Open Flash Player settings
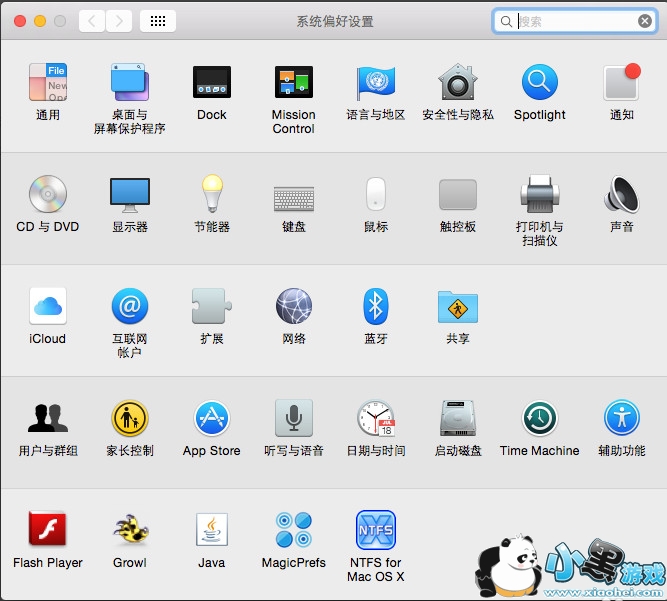The height and width of the screenshot is (601, 667). 47,530
